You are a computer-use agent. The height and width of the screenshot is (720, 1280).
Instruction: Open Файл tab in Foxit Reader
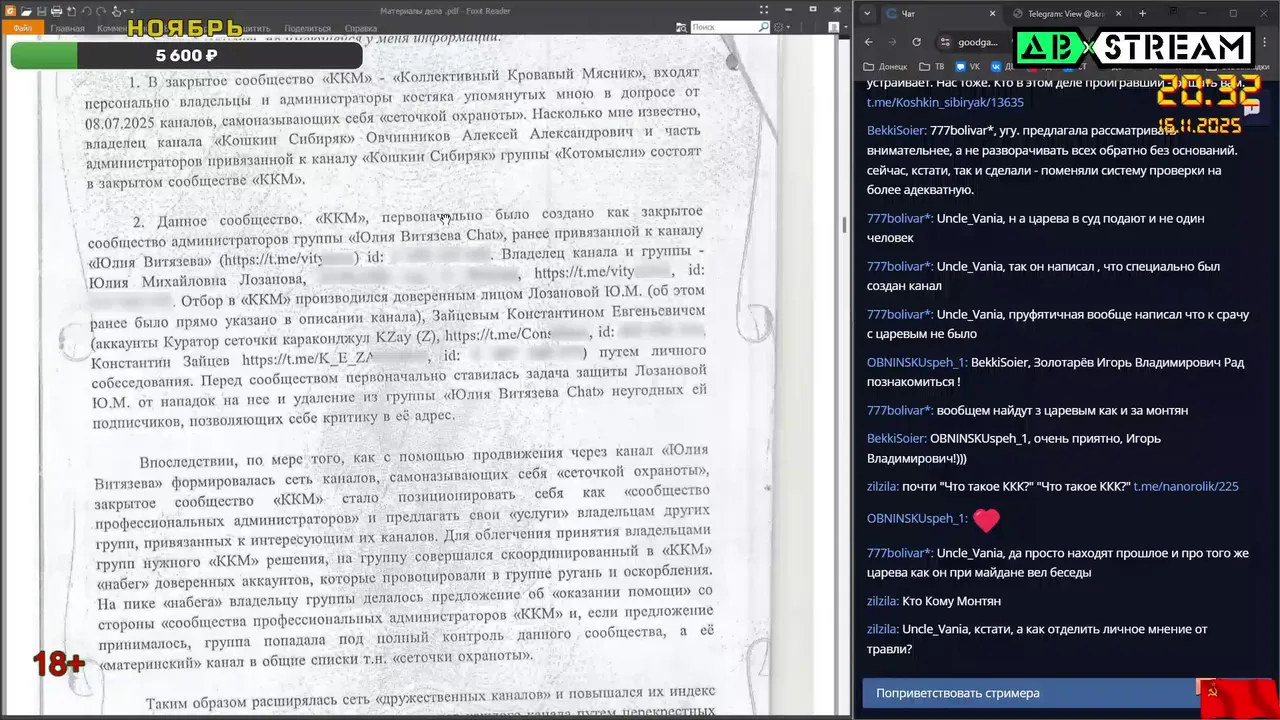(x=23, y=28)
